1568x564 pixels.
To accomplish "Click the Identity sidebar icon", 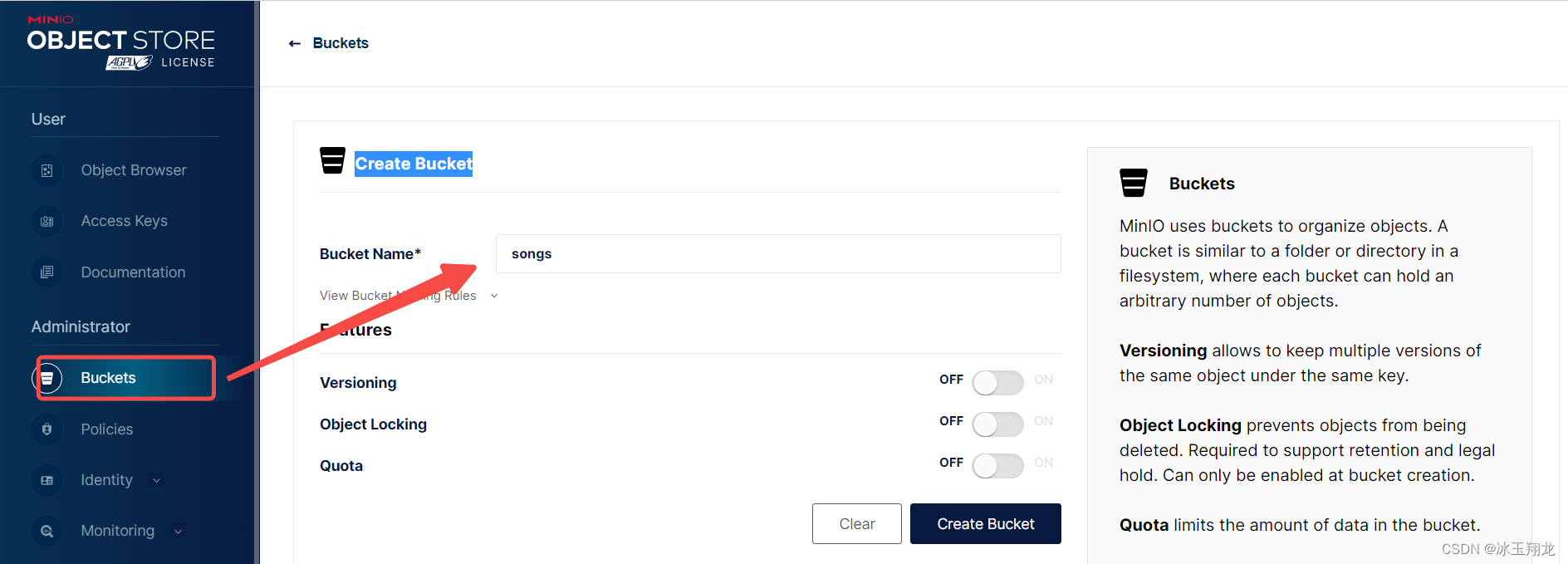I will tap(47, 480).
